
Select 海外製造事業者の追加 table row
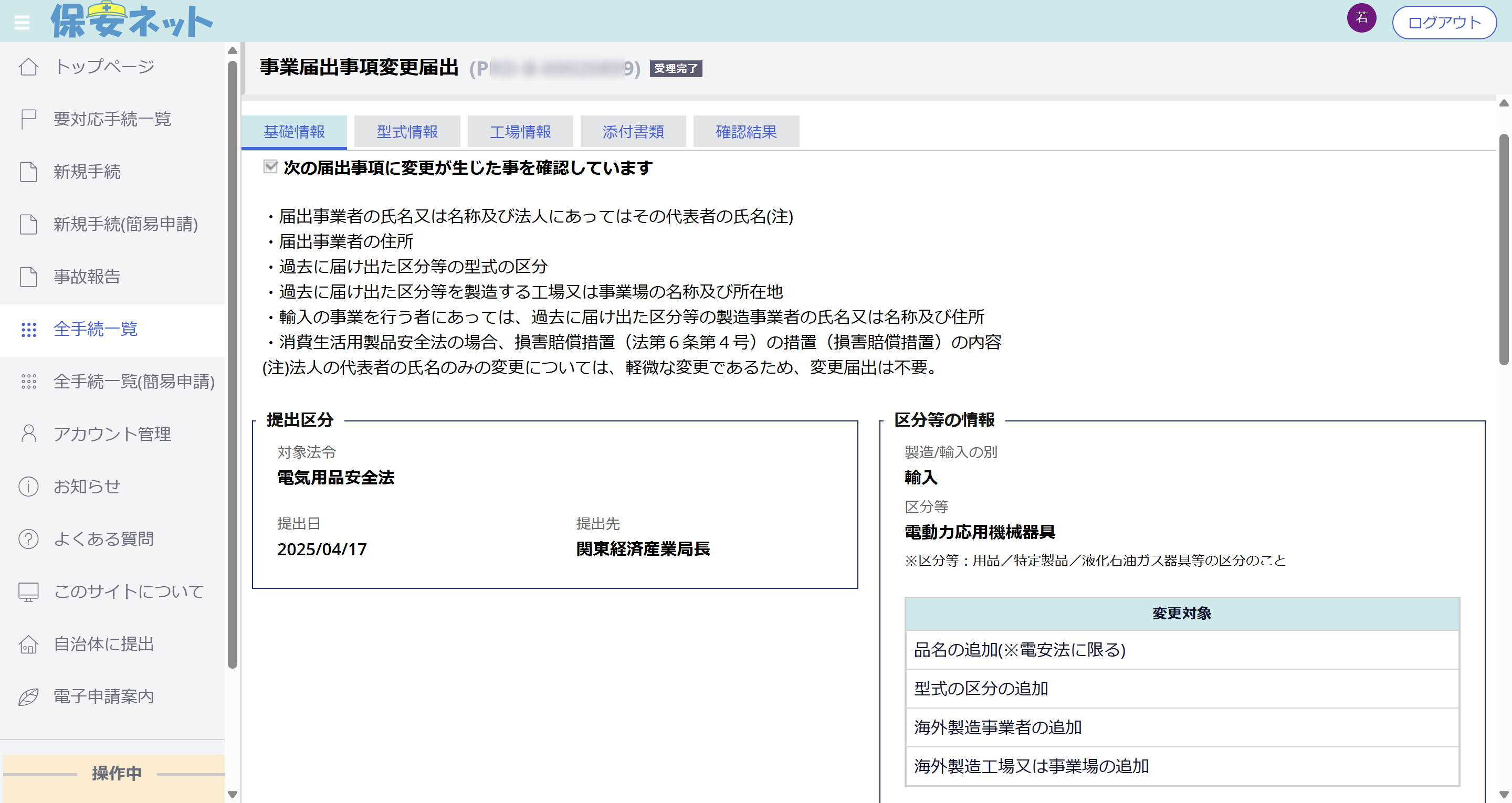coord(1182,727)
